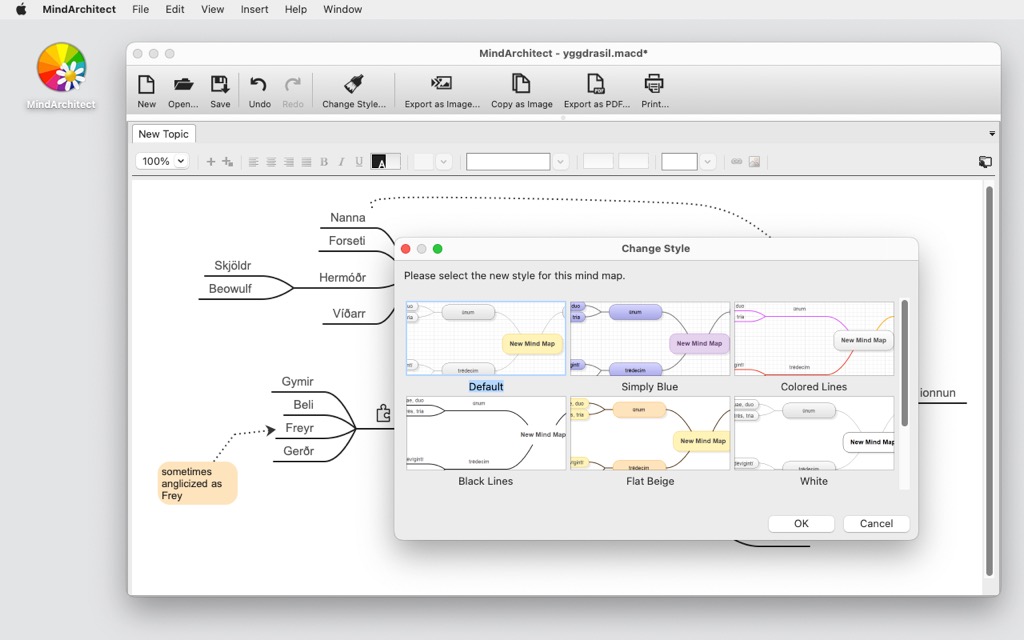Confirm the style change with OK
Screen dimensions: 1024x640
801,523
